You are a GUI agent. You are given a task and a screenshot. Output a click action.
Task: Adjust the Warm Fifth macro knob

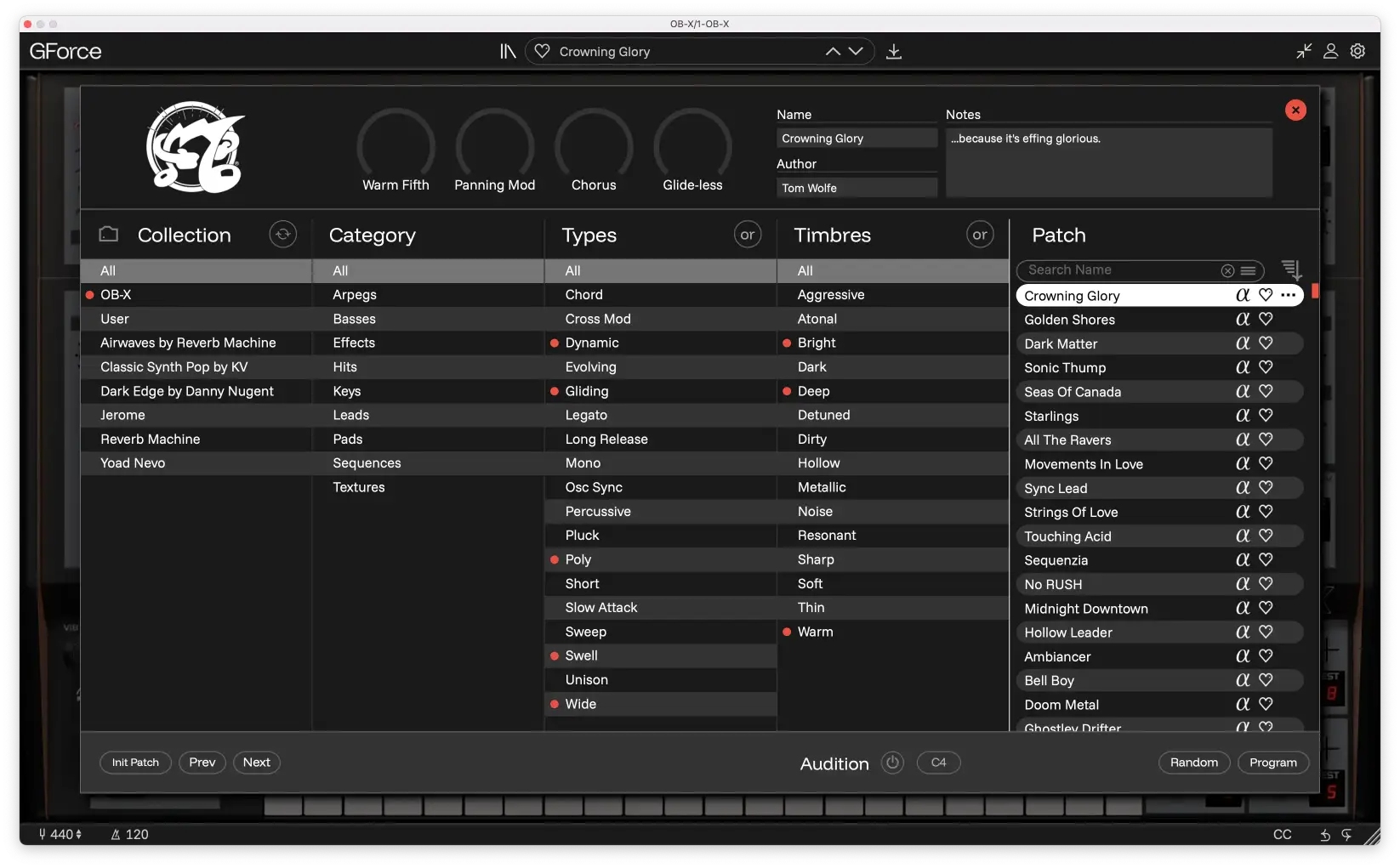[x=396, y=146]
